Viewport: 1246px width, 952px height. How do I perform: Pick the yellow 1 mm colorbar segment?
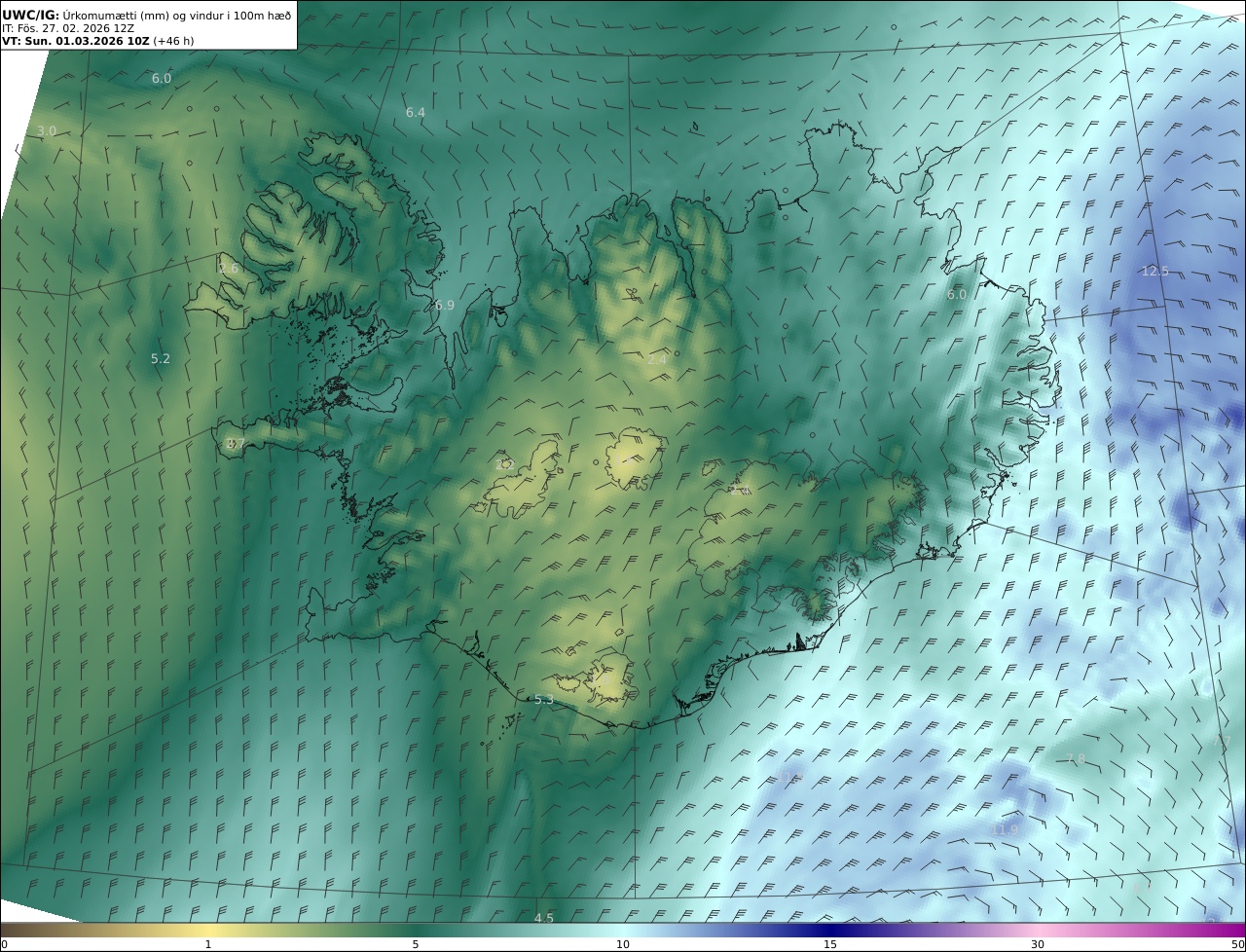click(x=207, y=930)
